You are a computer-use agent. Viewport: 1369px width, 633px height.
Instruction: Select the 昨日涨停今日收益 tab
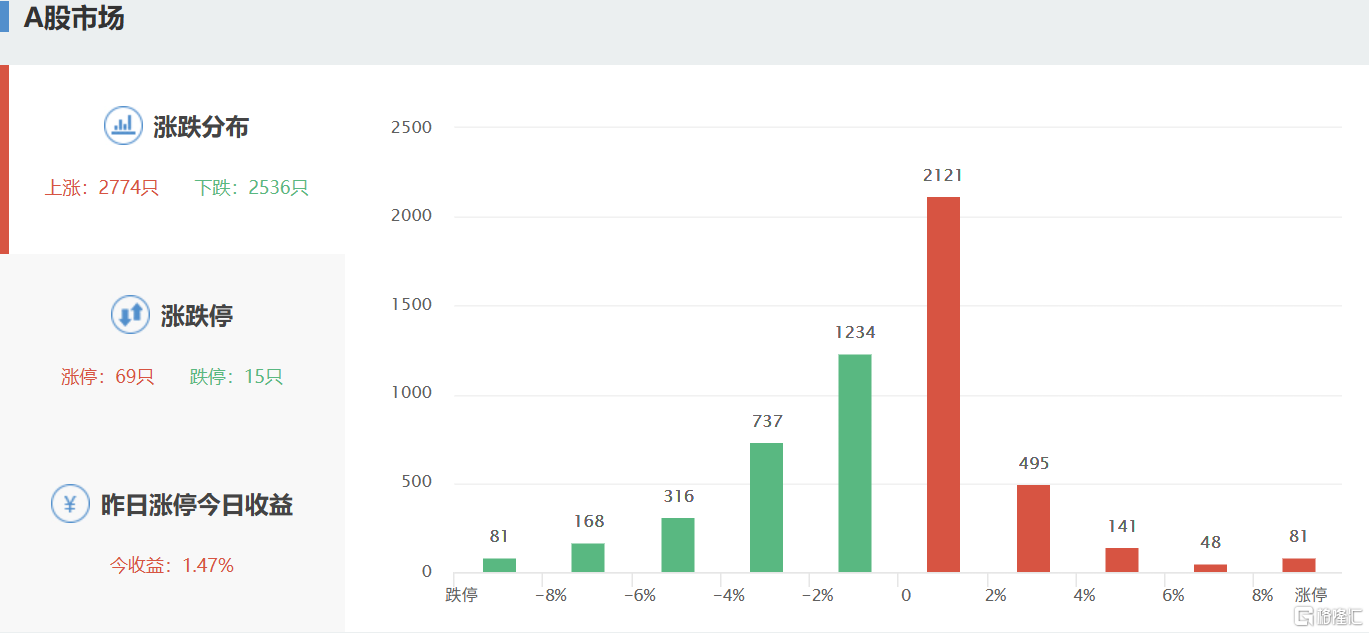pyautogui.click(x=196, y=505)
